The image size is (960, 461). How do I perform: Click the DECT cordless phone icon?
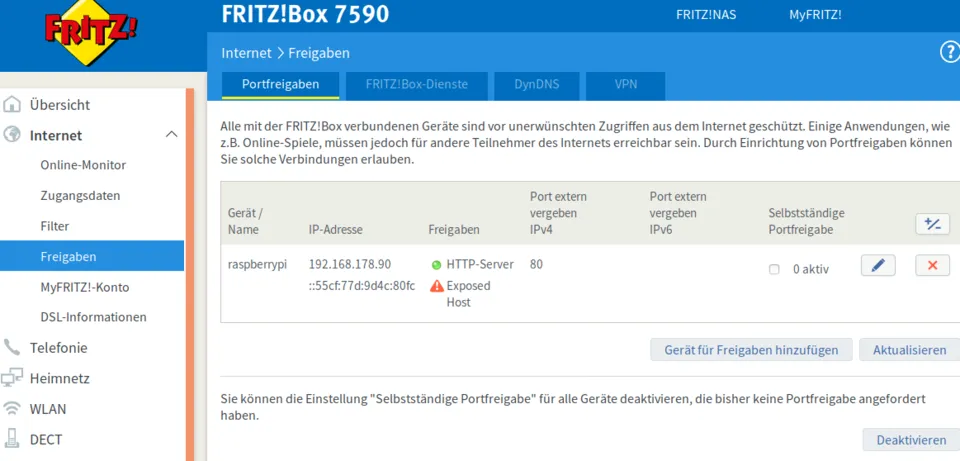[12, 439]
